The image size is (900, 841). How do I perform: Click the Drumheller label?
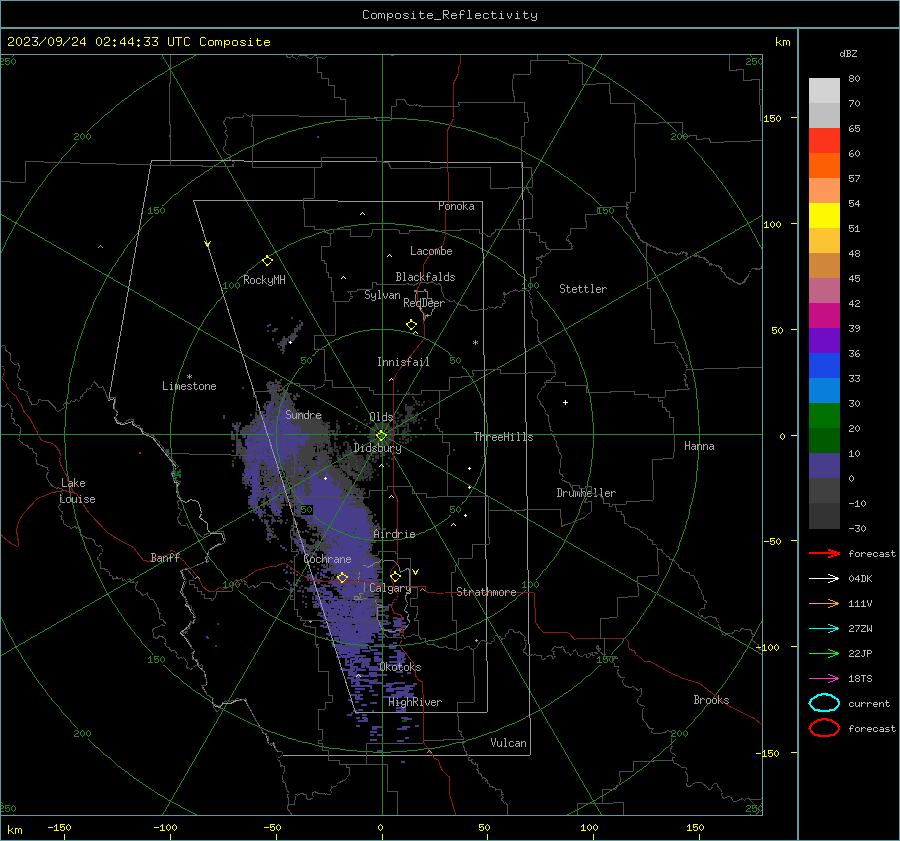pos(586,493)
